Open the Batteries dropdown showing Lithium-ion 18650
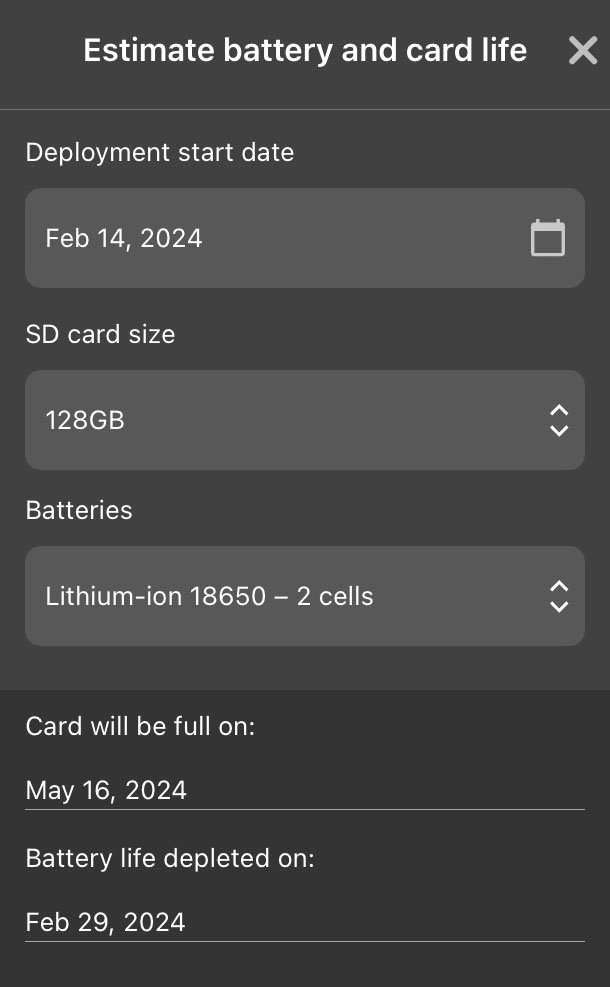Image resolution: width=610 pixels, height=987 pixels. [x=305, y=596]
